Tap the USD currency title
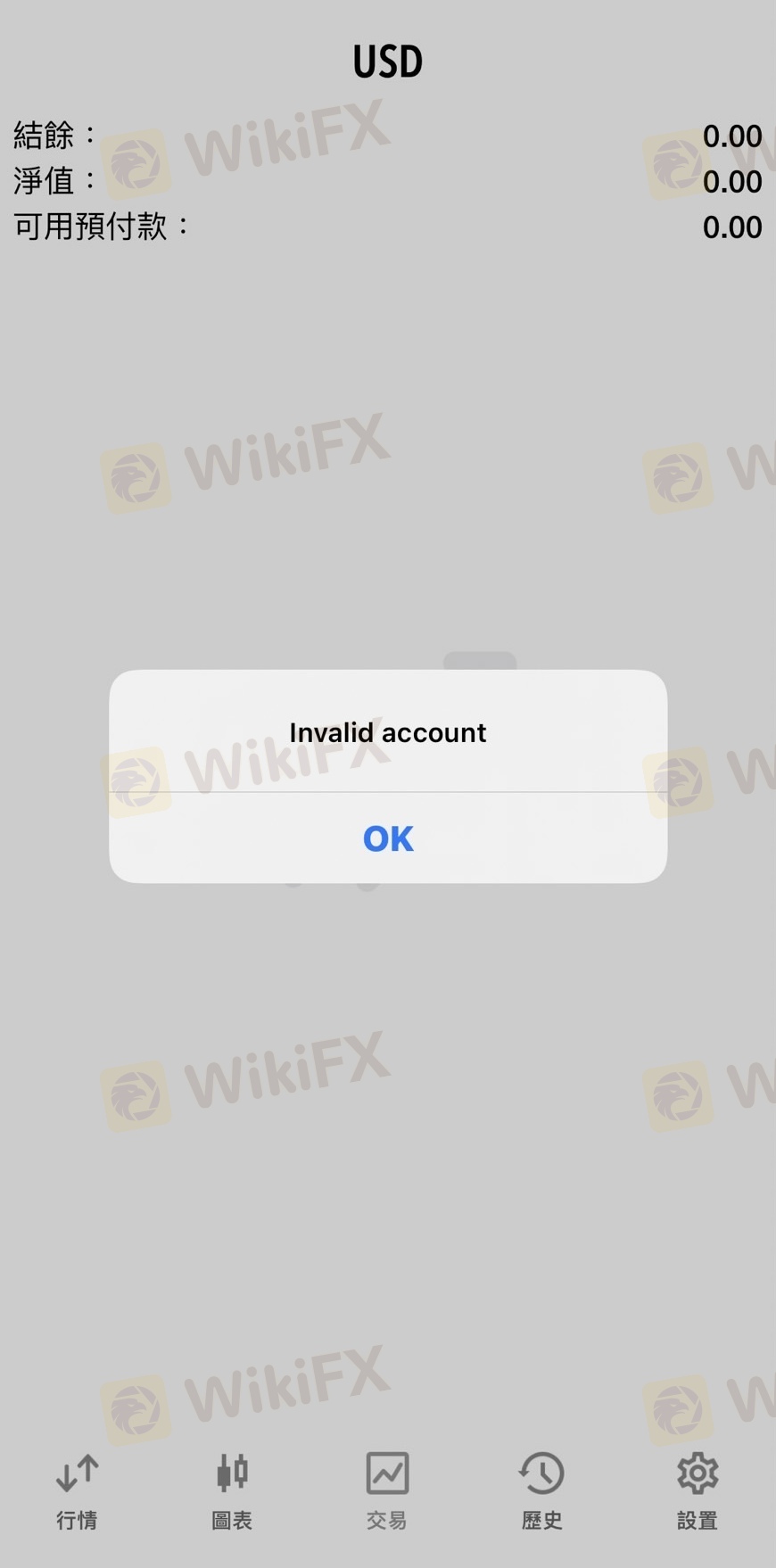Image resolution: width=776 pixels, height=1568 pixels. (387, 62)
